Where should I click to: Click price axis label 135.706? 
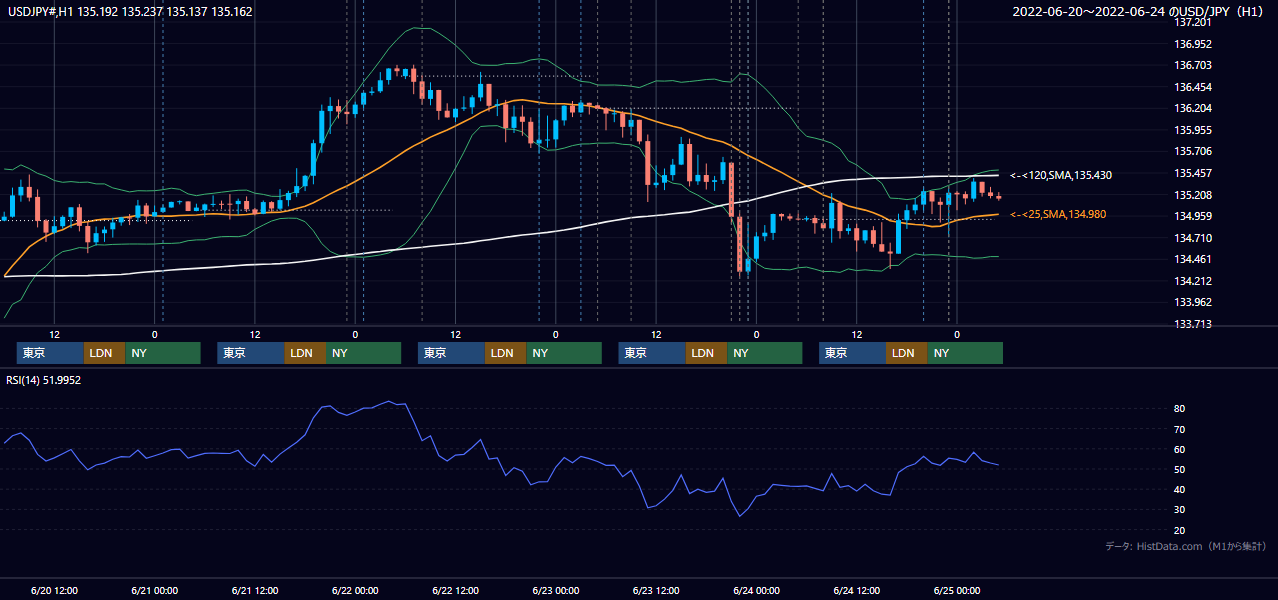pos(1194,151)
